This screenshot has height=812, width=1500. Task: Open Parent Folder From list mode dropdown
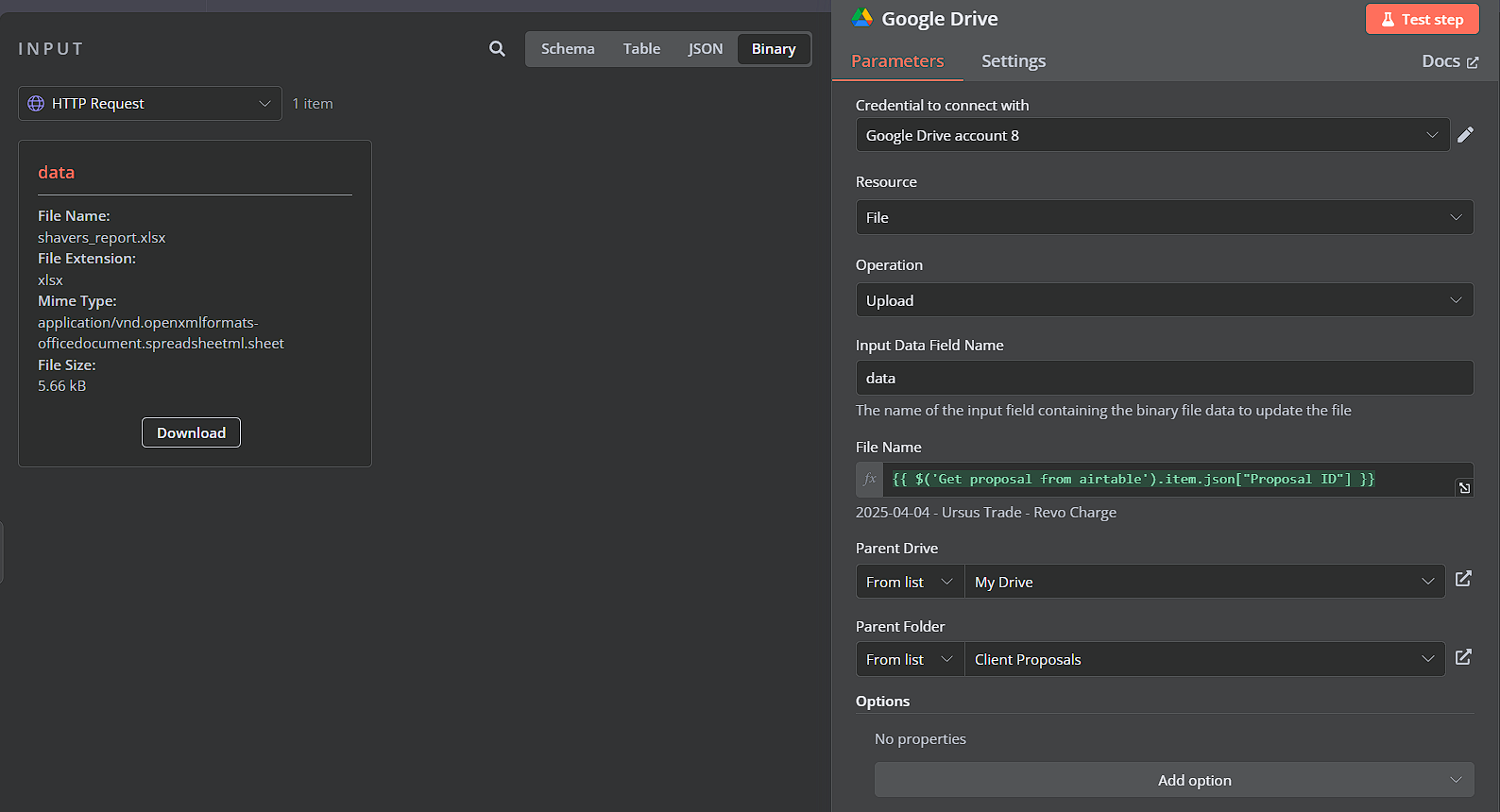tap(910, 659)
